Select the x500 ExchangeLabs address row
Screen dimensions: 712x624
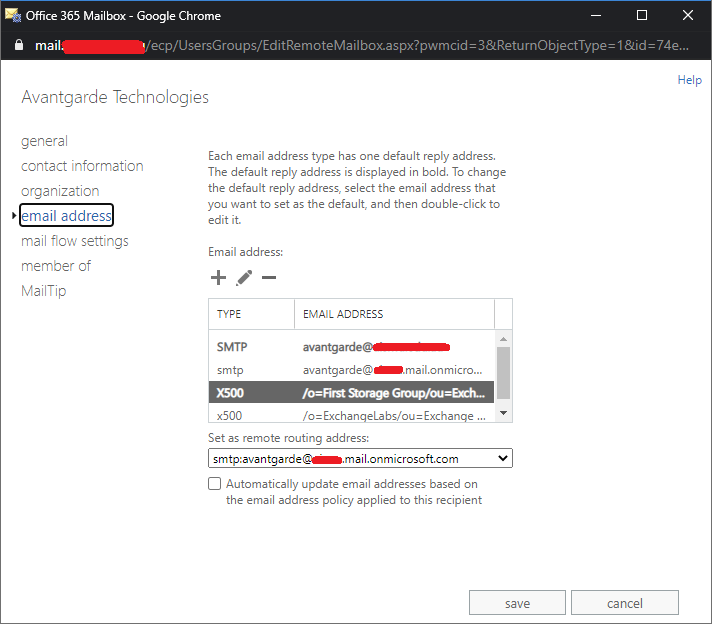tap(351, 414)
